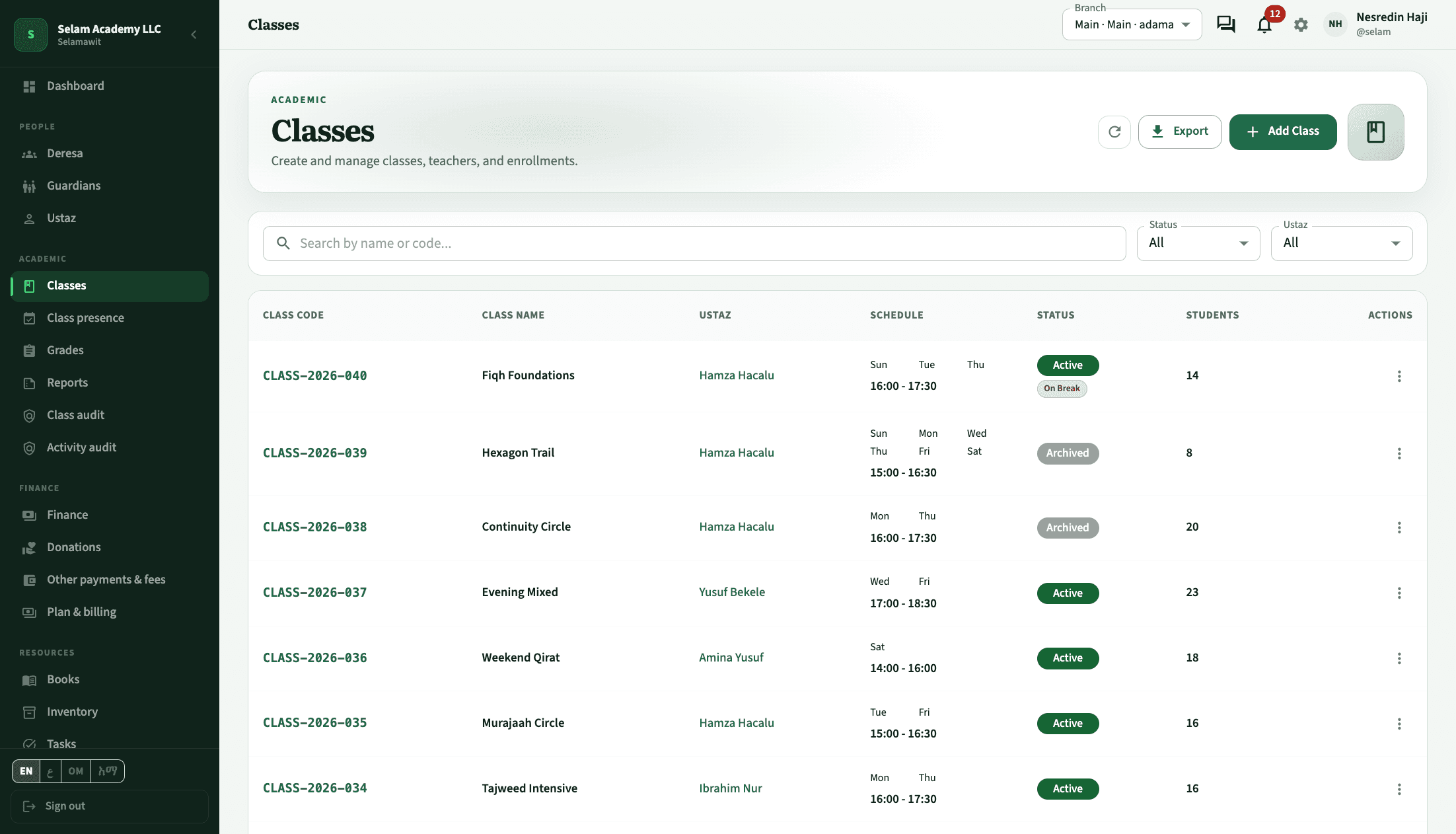Viewport: 1456px width, 834px height.
Task: Click the STUDENTS column header
Action: point(1212,315)
